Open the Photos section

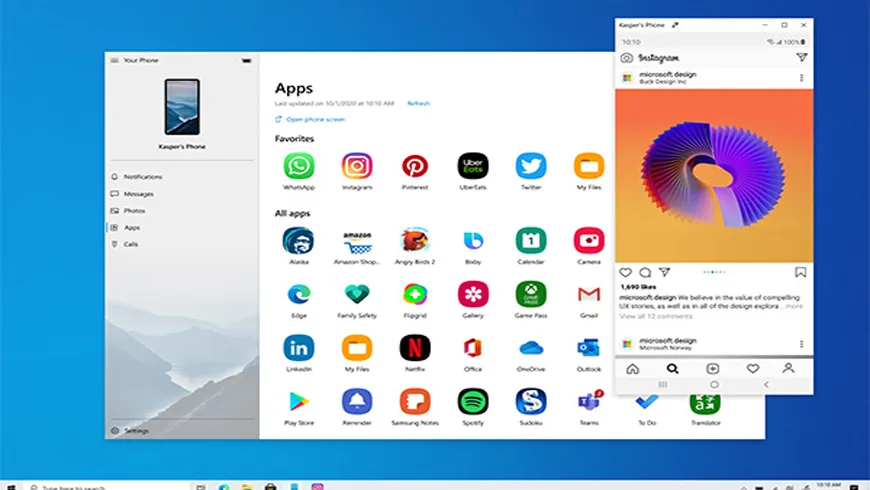182,211
